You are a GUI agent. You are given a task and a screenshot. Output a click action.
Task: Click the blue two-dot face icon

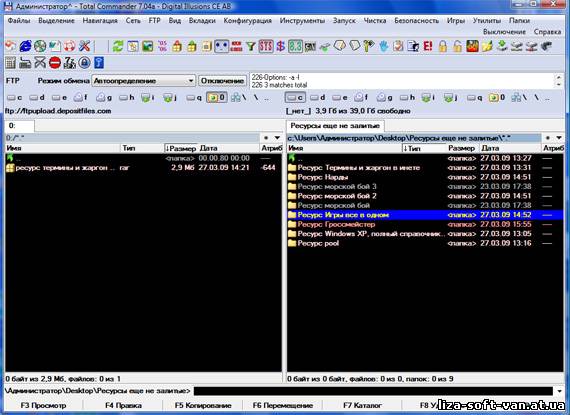tap(221, 47)
